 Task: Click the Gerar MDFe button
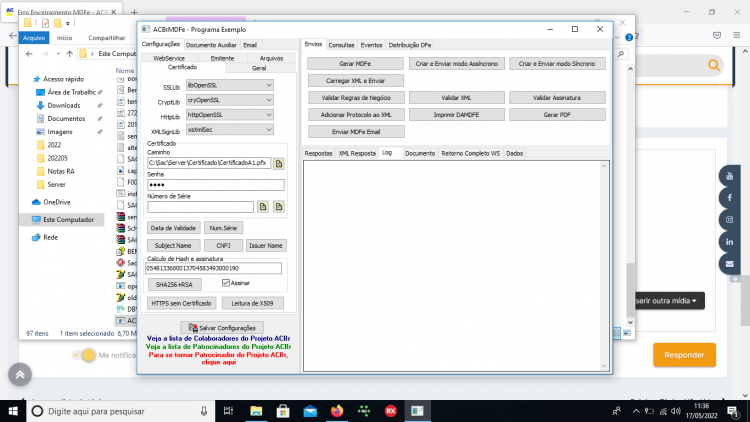tap(355, 64)
